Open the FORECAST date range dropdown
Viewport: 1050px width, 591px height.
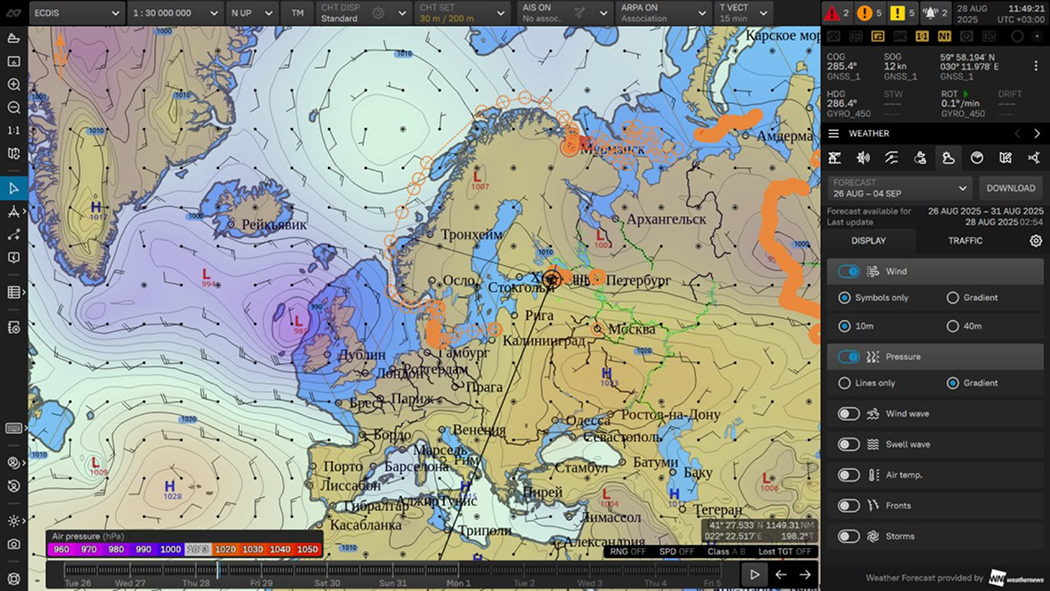tap(900, 188)
